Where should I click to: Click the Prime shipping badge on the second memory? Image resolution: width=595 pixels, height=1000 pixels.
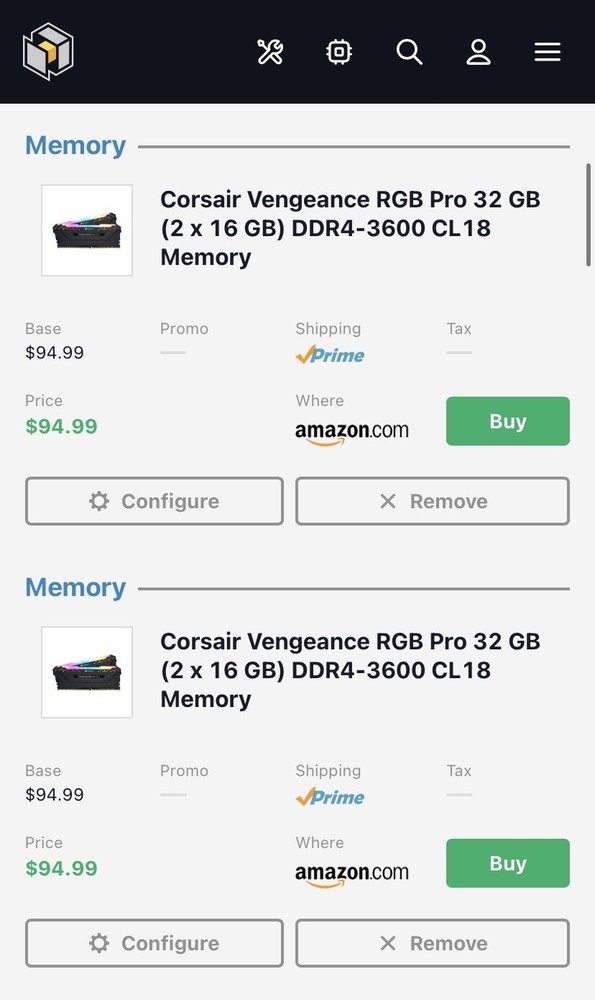(330, 796)
